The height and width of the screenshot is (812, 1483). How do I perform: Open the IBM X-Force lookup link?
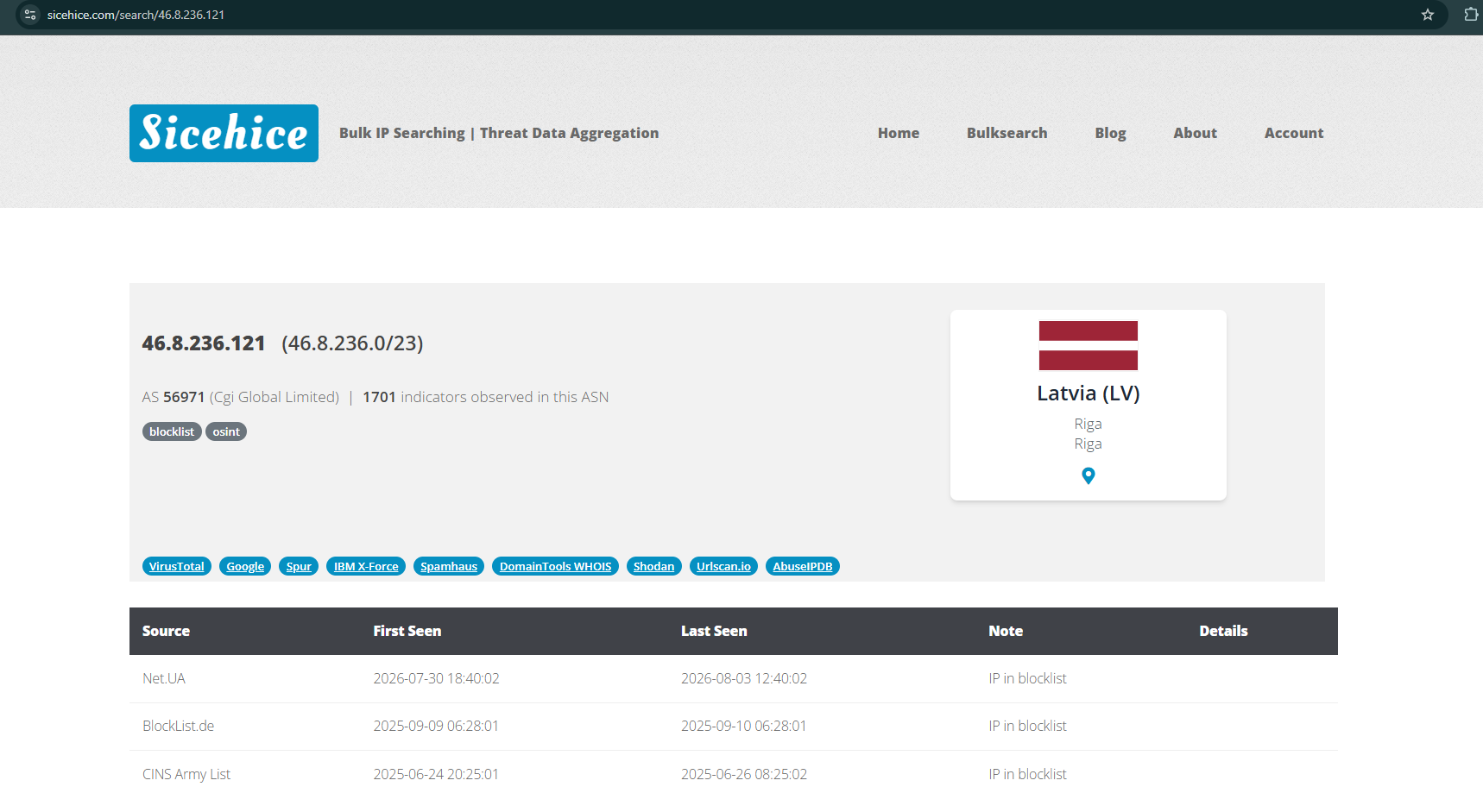366,566
